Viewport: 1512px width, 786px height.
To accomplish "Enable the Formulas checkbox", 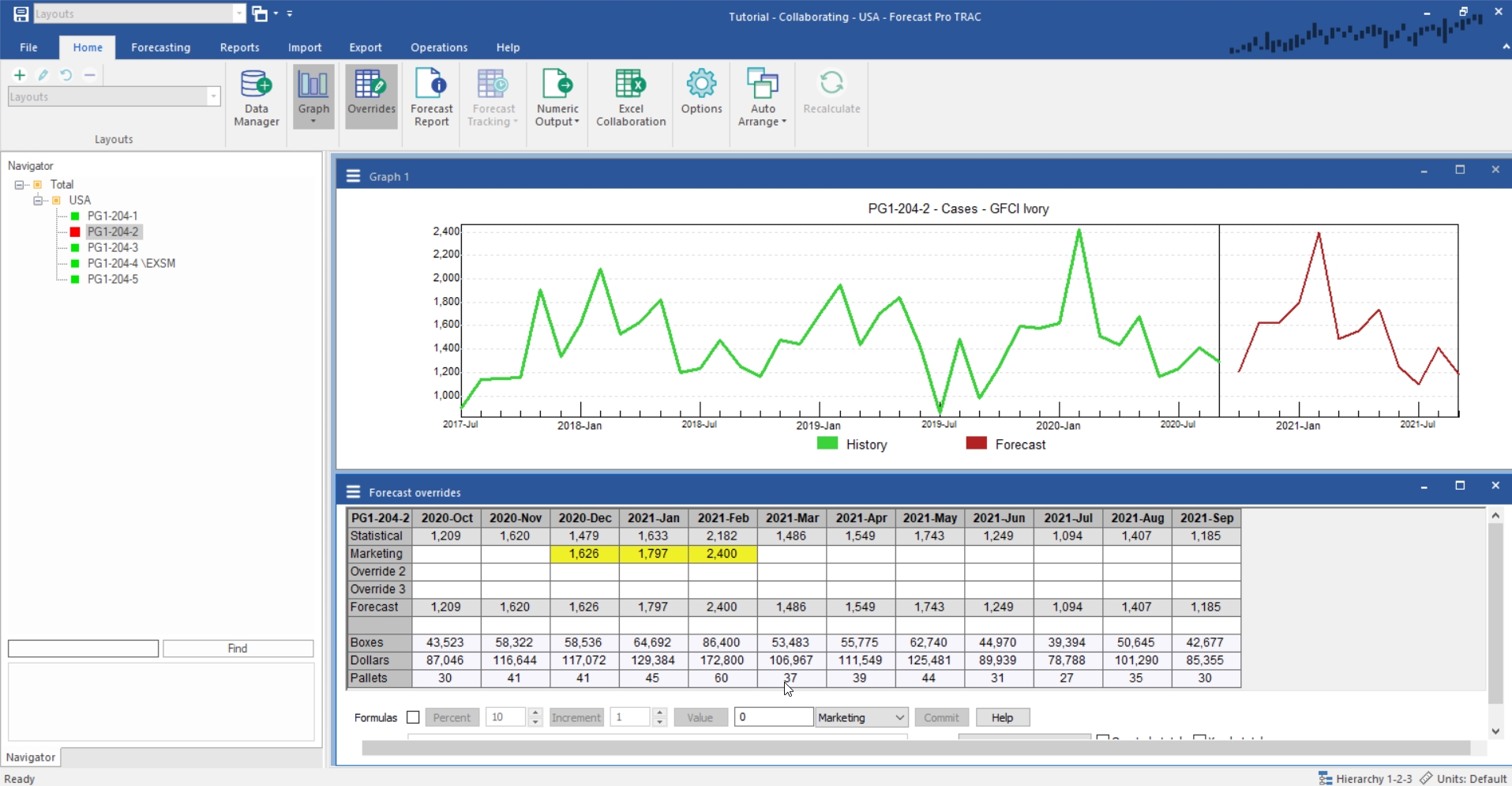I will (413, 717).
